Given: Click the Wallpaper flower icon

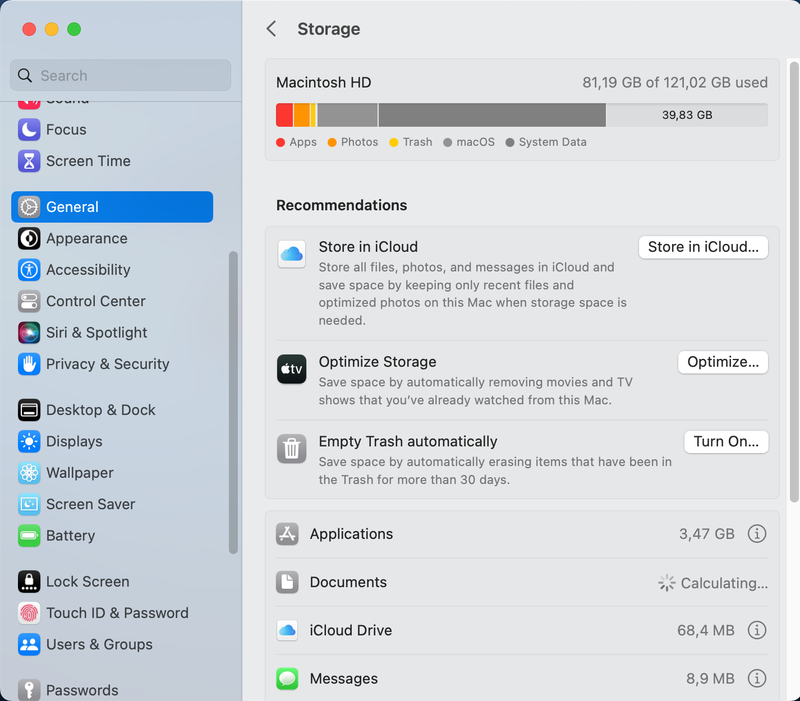Looking at the screenshot, I should coord(29,473).
